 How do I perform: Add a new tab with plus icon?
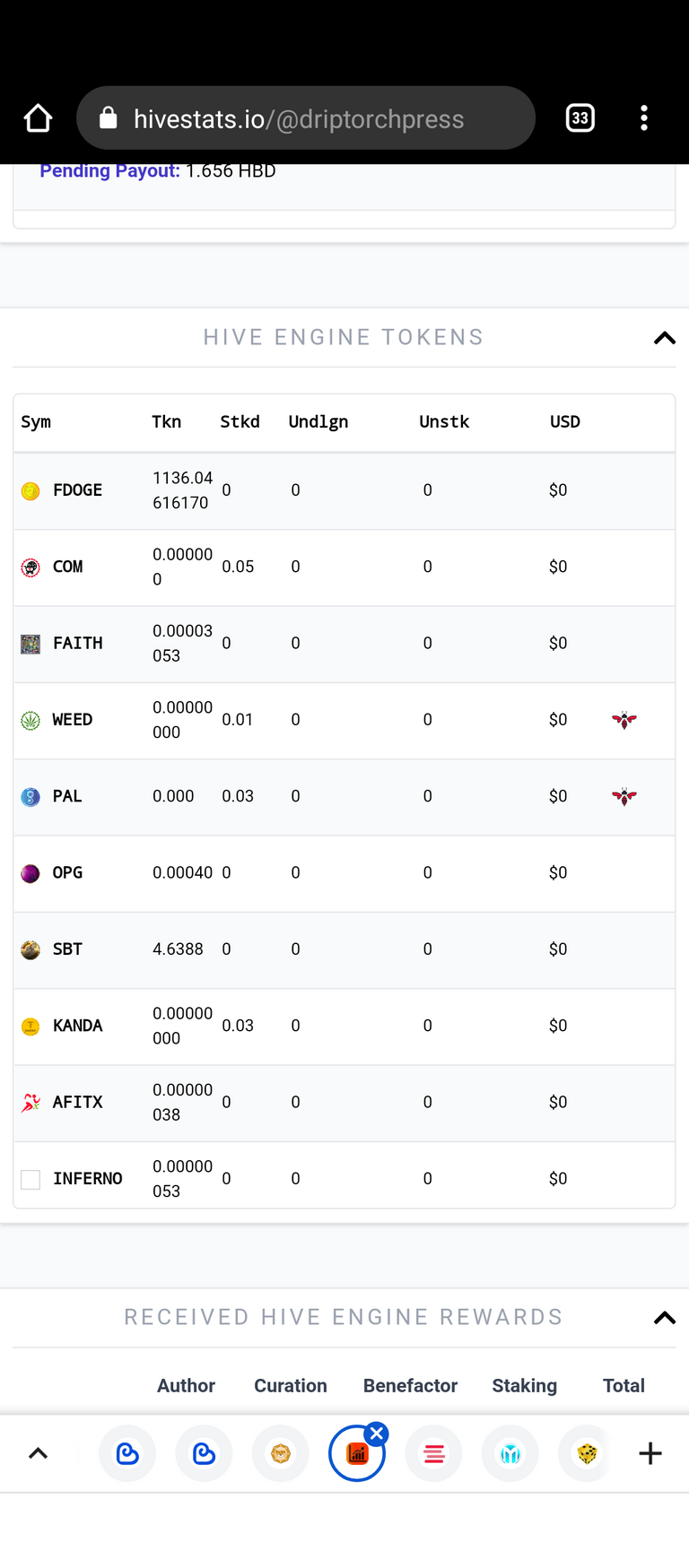(x=650, y=1453)
